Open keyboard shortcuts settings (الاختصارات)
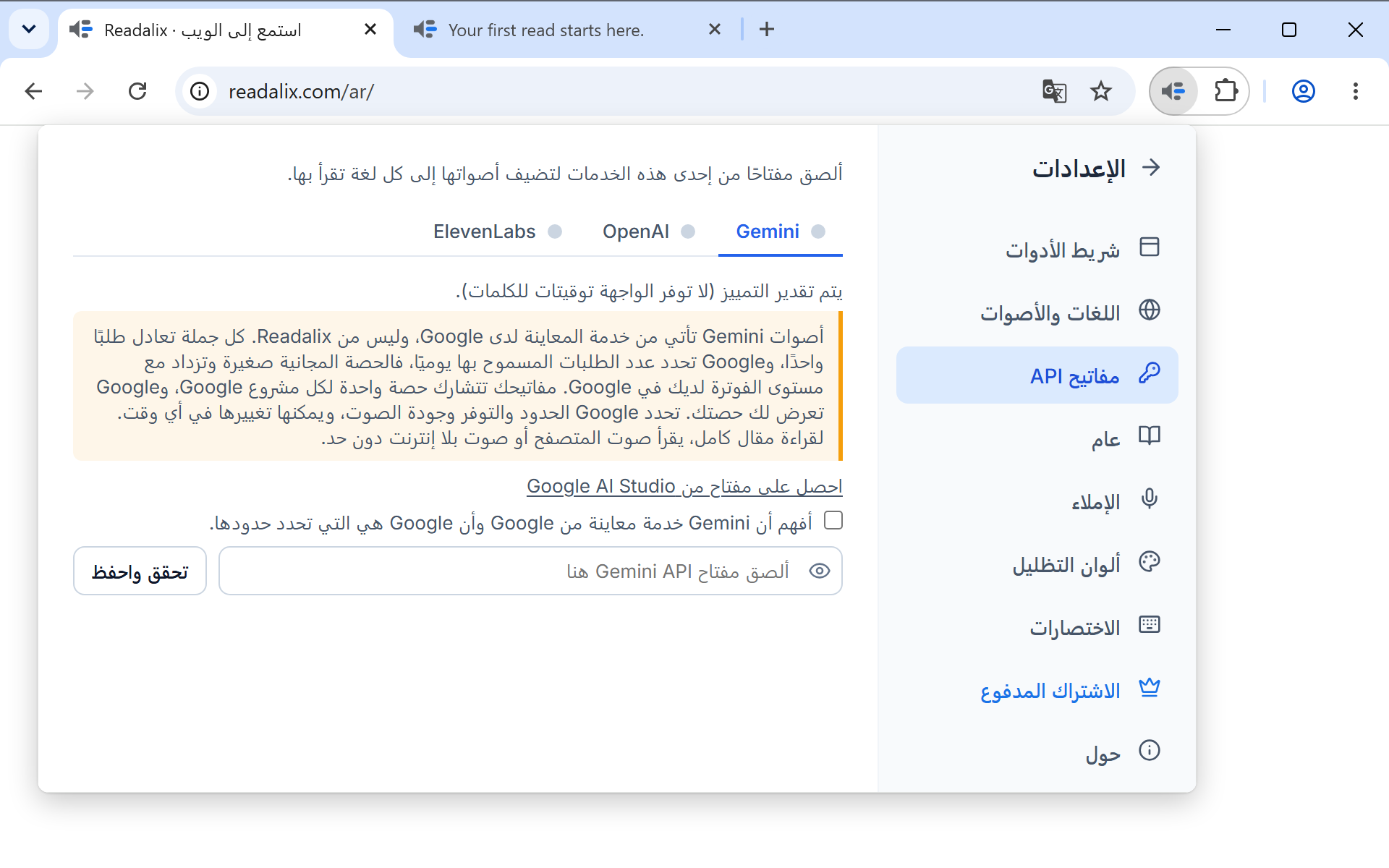 pyautogui.click(x=1037, y=627)
